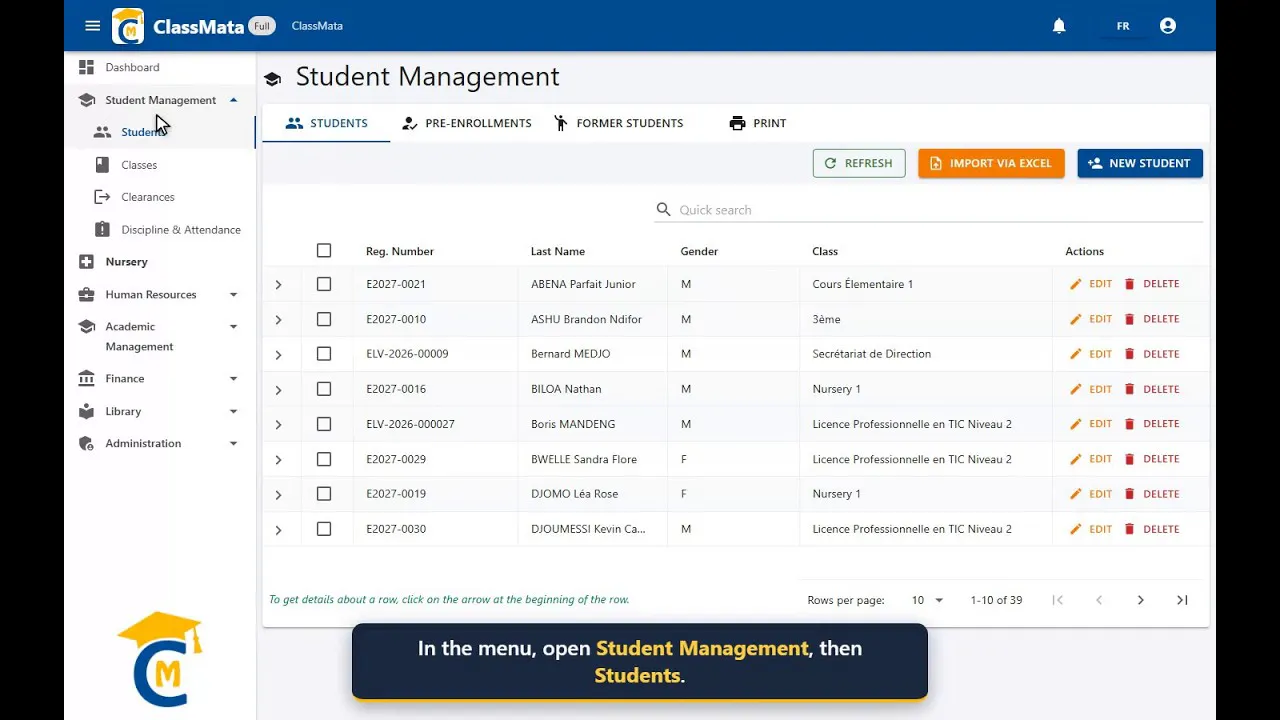Click the New Student button
Screen dimensions: 1280x720
pyautogui.click(x=1140, y=163)
